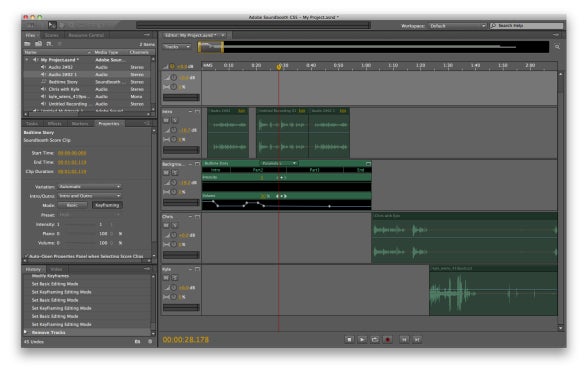
Task: Switch to the Markers tab
Action: (80, 123)
